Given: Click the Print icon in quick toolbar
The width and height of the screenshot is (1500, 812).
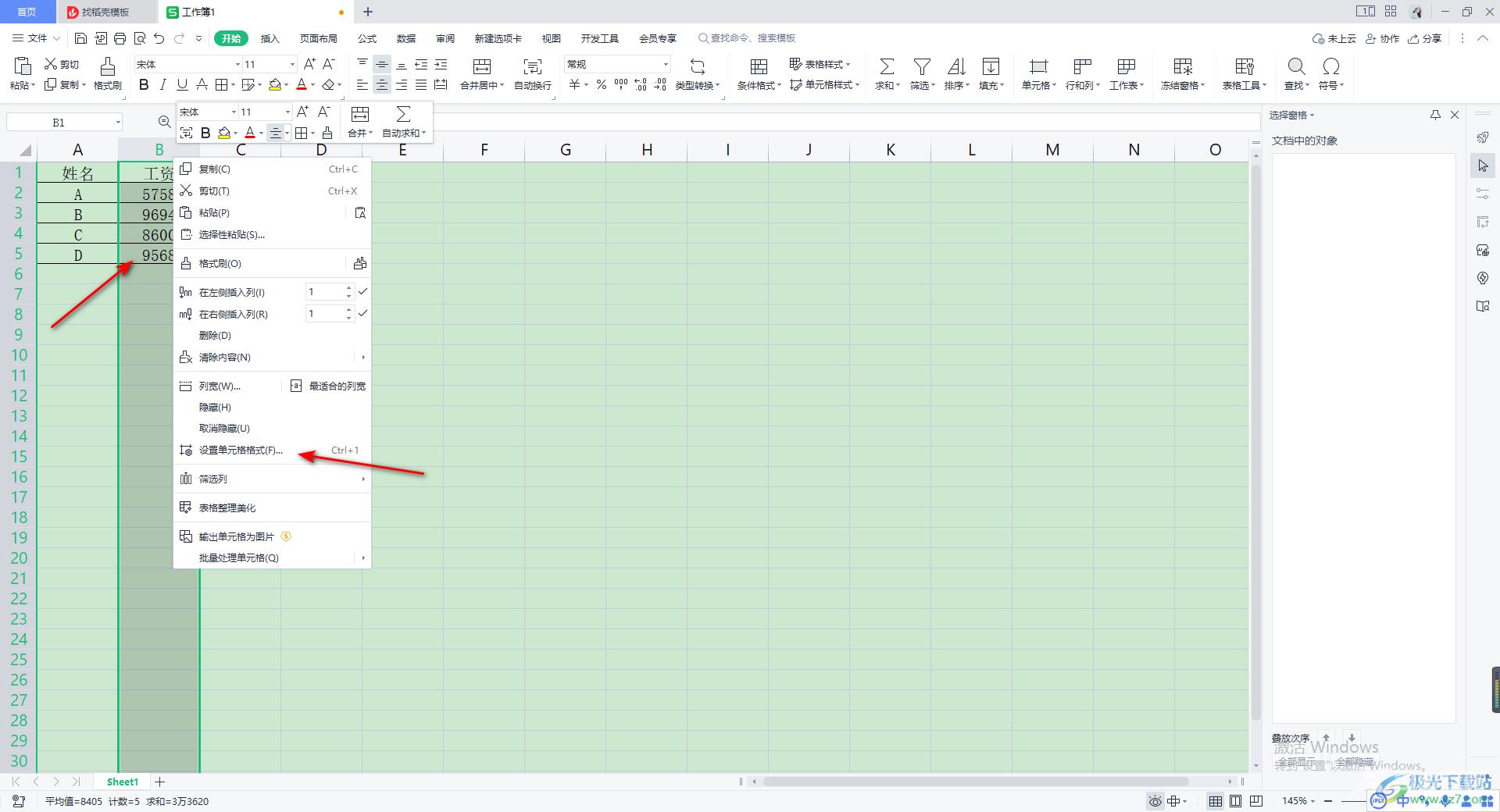Looking at the screenshot, I should coord(120,38).
